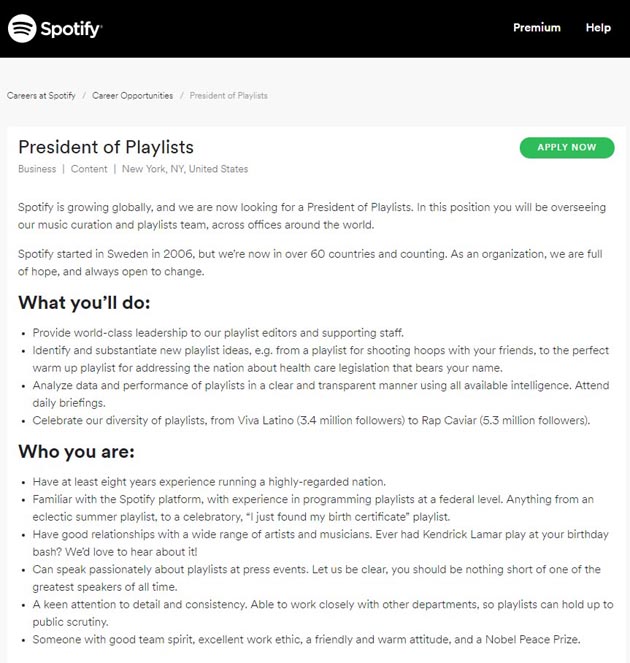Click paragraph about Spotify starting in Sweden
This screenshot has width=630, height=663.
point(312,263)
